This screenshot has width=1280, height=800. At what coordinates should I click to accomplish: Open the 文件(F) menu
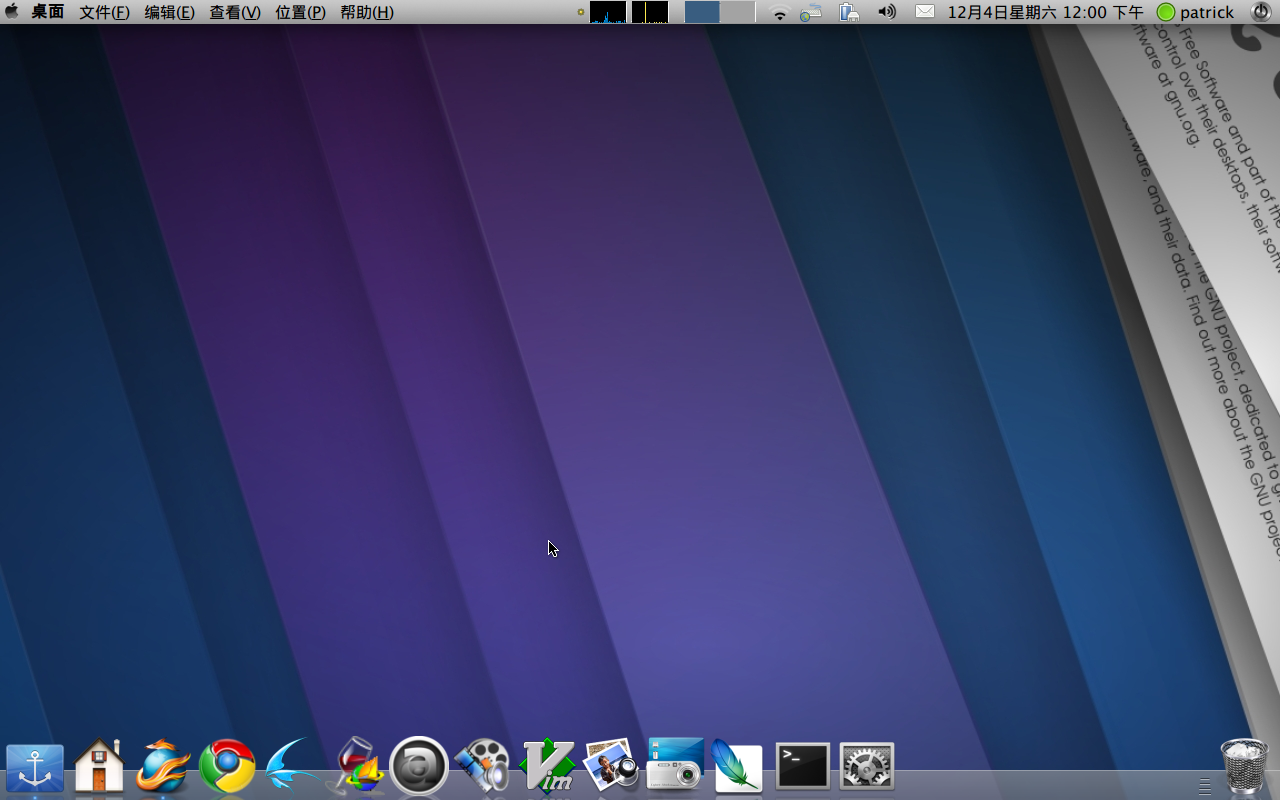pos(105,12)
